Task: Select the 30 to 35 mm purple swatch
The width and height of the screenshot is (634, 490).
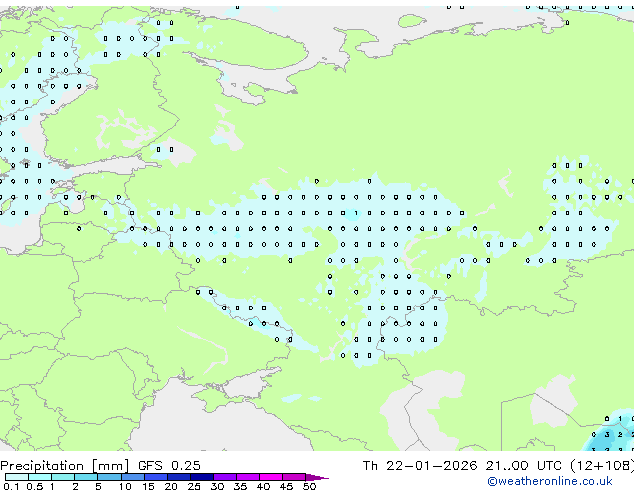Action: tap(224, 477)
